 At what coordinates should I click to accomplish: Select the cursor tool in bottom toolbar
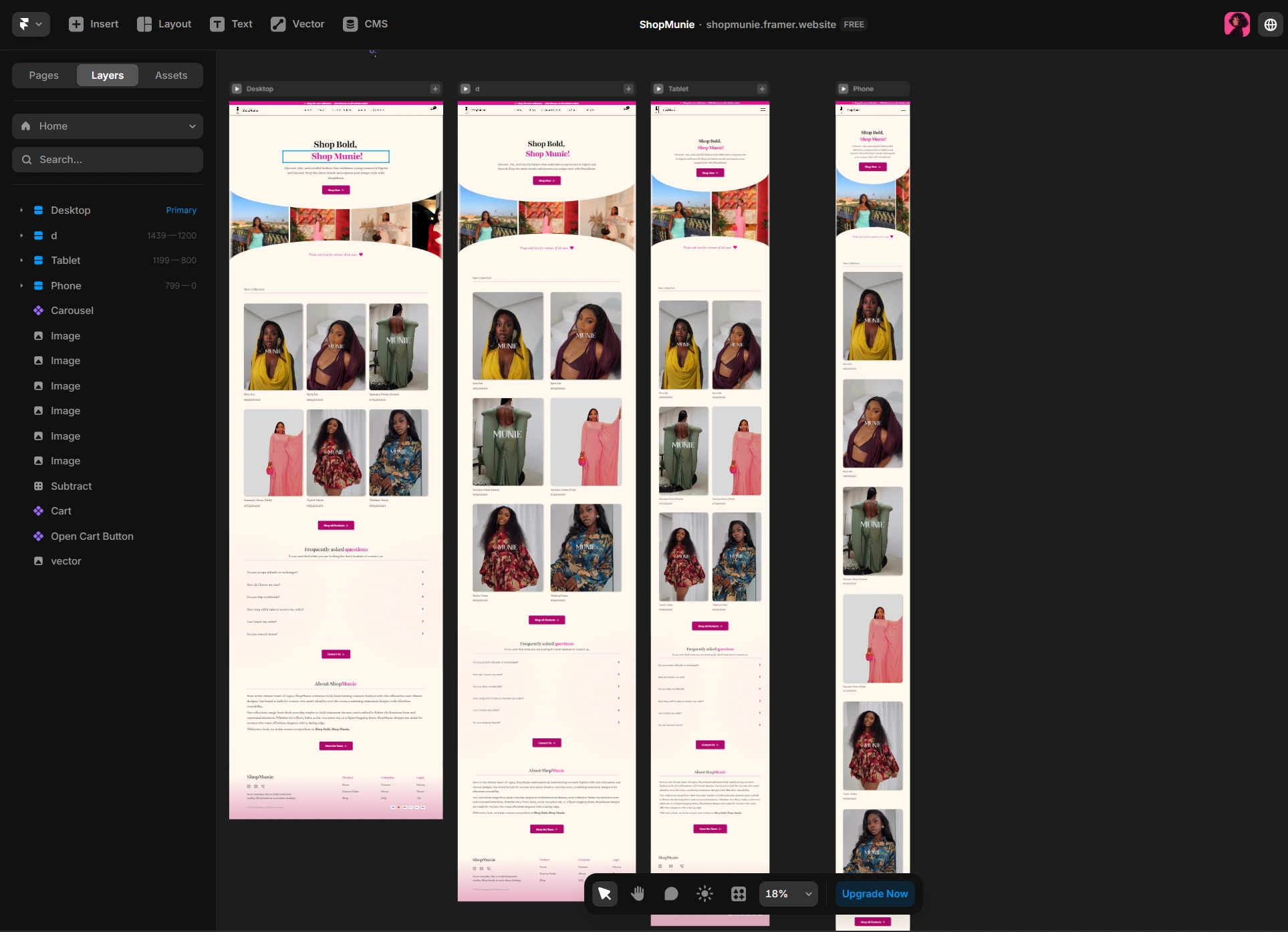click(604, 893)
